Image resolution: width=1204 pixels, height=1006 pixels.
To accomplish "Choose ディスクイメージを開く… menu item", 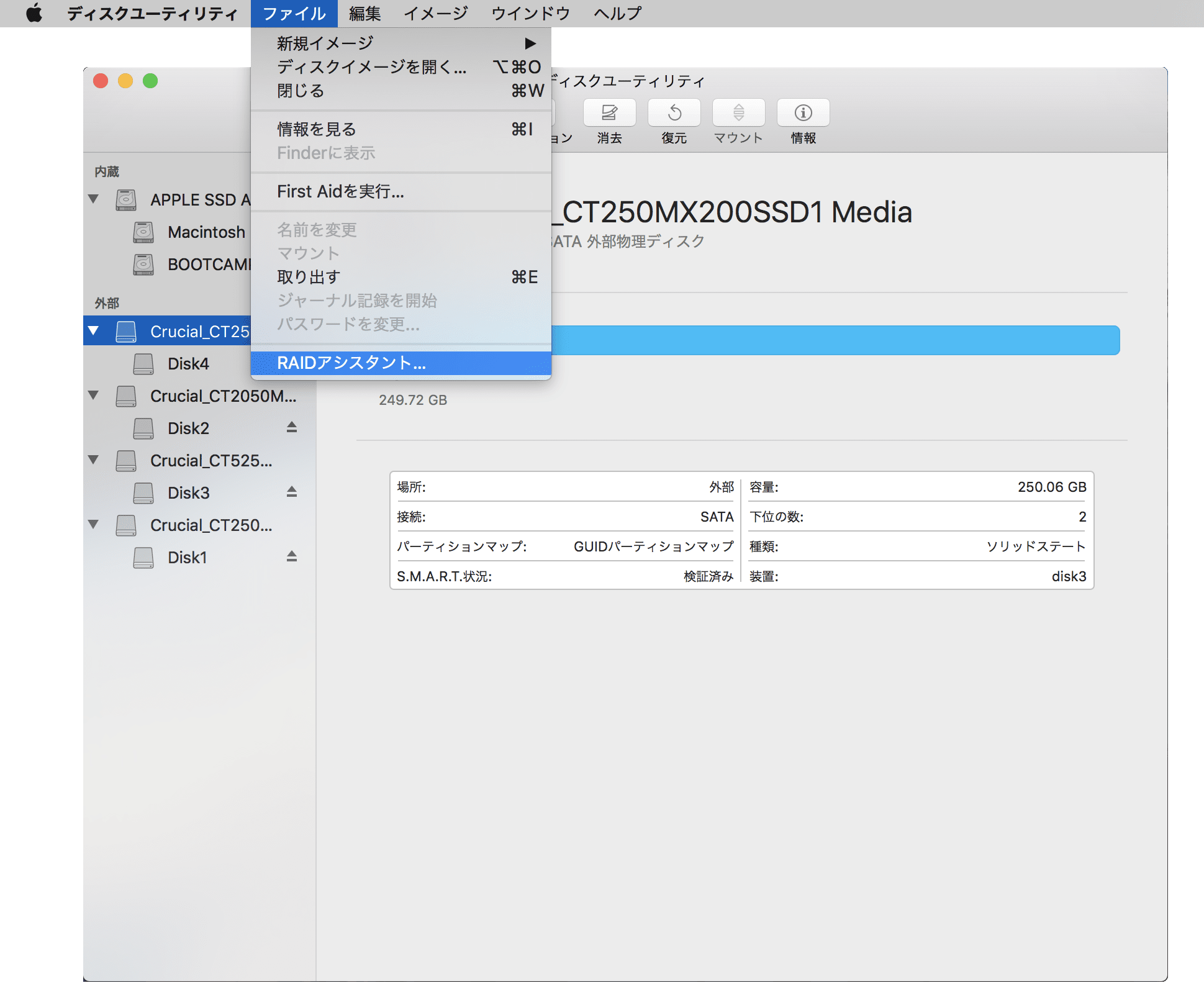I will coord(401,67).
